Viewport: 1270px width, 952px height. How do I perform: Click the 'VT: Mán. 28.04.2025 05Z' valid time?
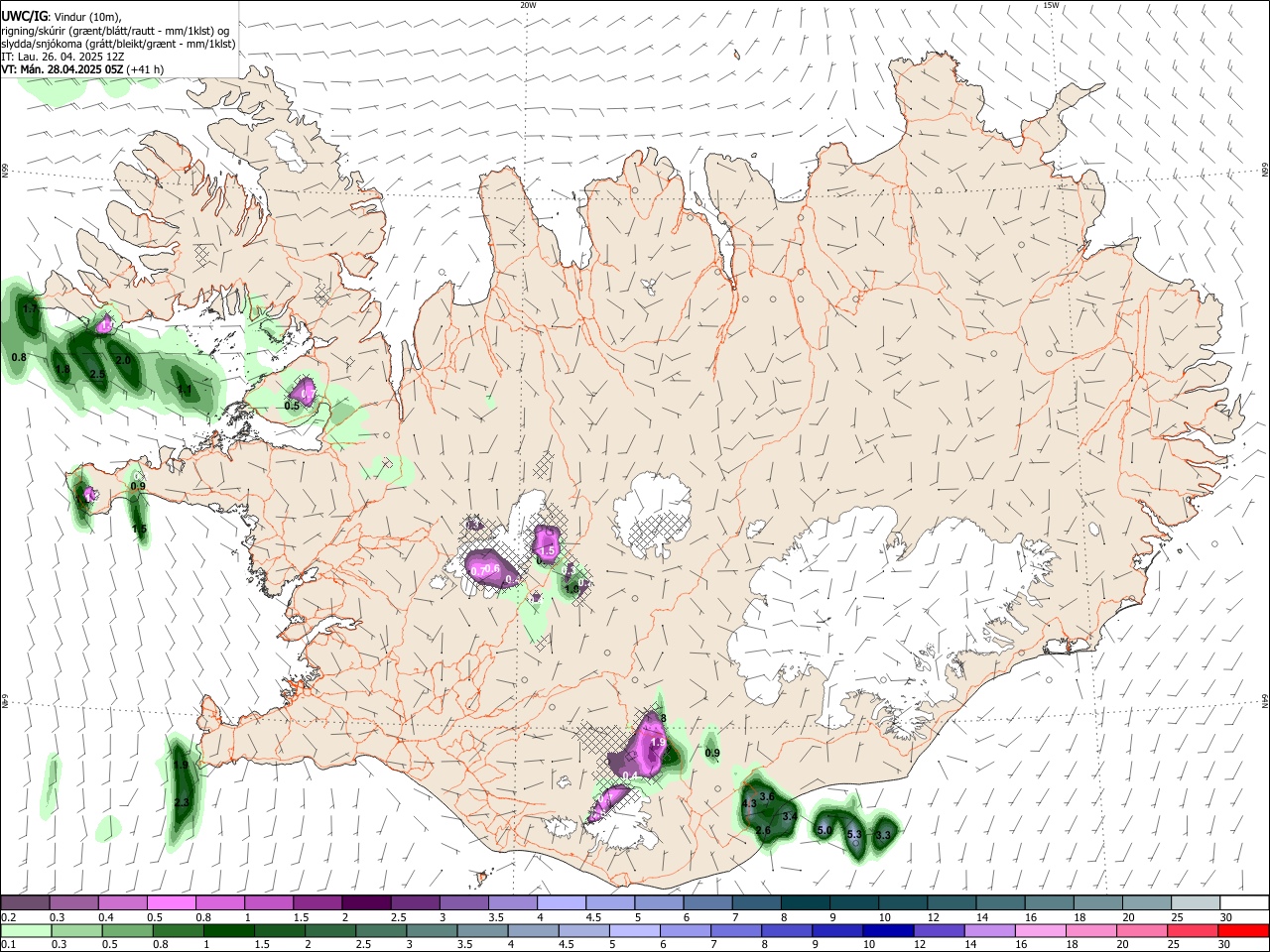coord(63,69)
